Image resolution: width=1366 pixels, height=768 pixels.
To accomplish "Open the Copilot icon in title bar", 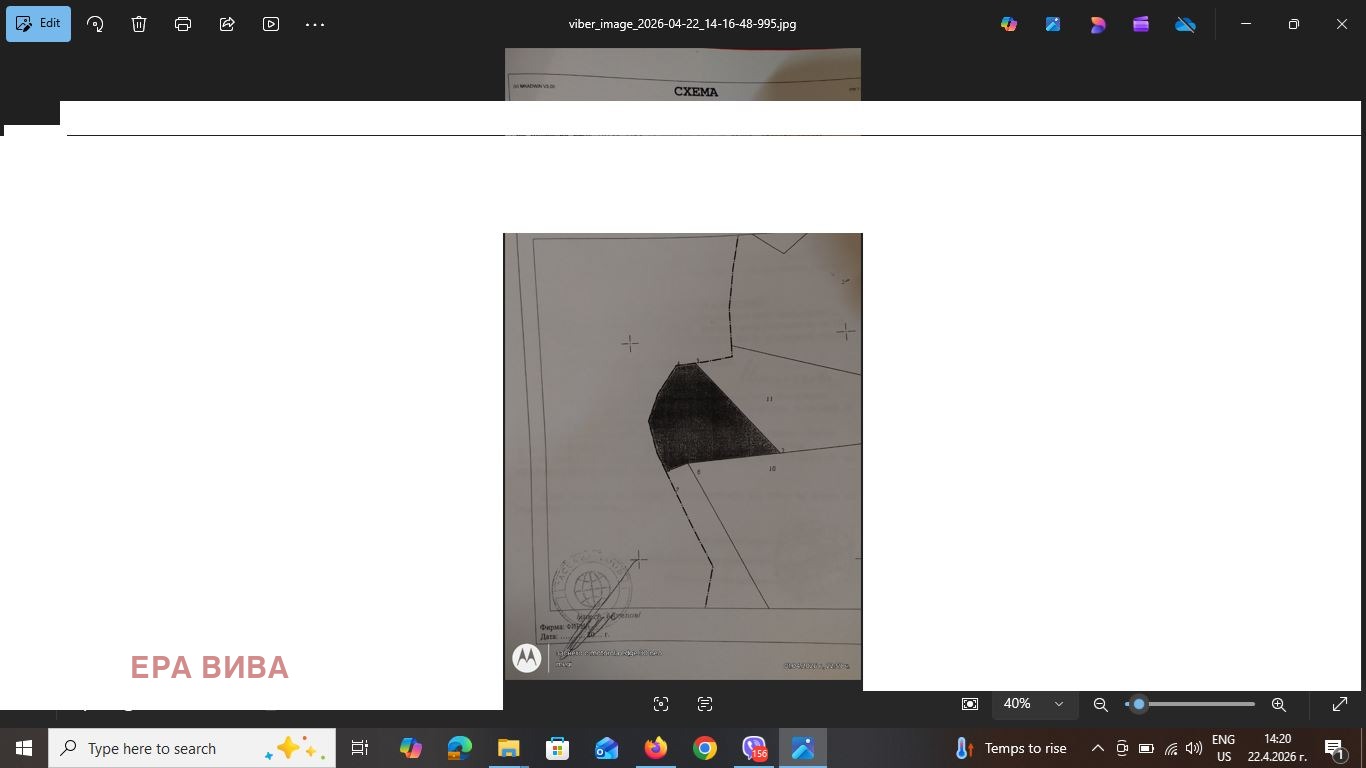I will pyautogui.click(x=1009, y=24).
